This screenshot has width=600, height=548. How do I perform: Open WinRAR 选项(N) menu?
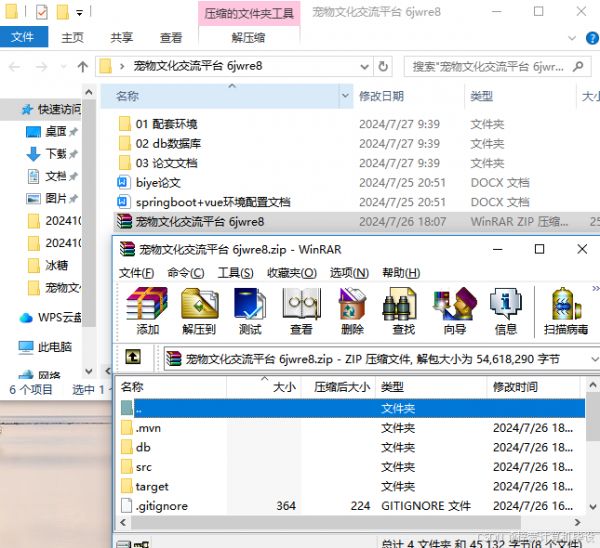point(349,273)
